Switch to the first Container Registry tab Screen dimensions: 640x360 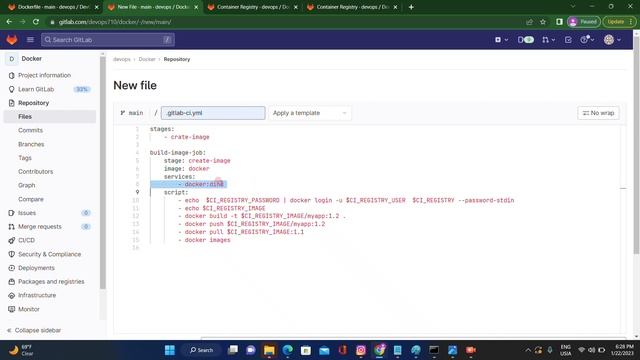pos(252,7)
